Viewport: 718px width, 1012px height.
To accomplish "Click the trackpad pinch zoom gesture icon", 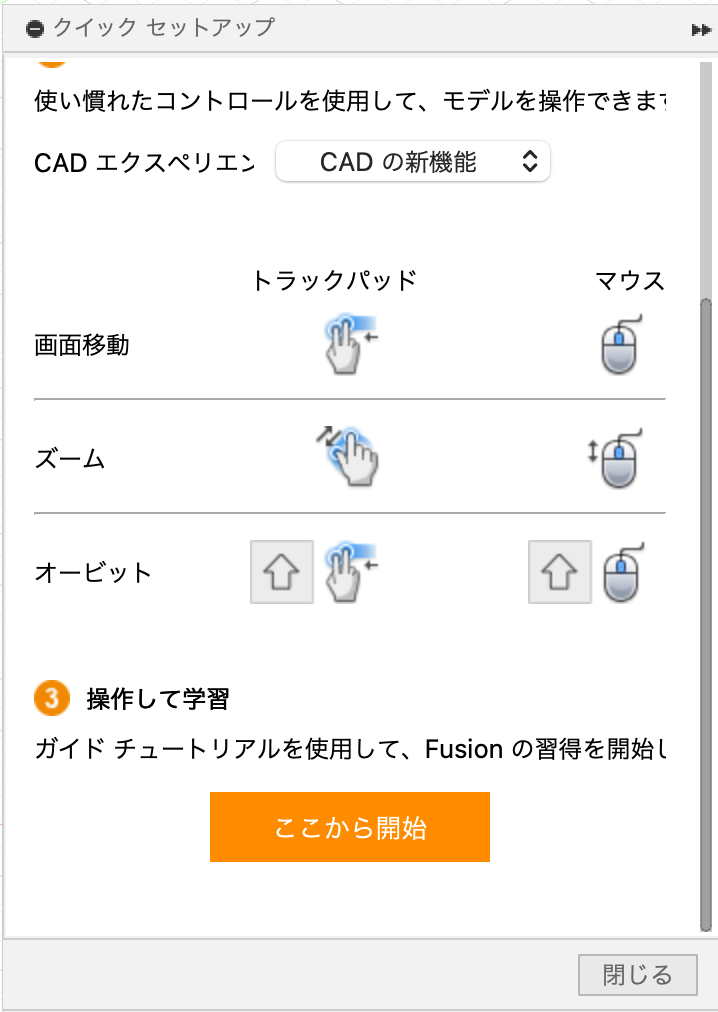I will (347, 456).
